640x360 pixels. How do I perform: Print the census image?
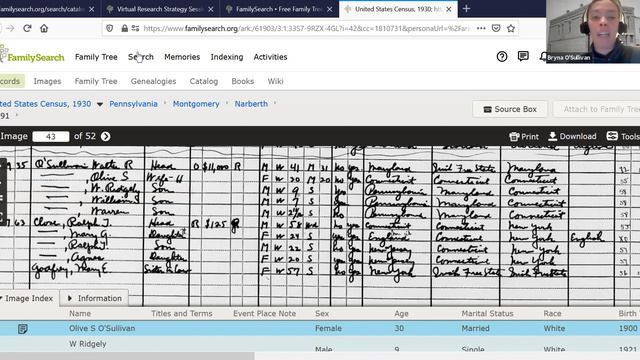tap(524, 137)
